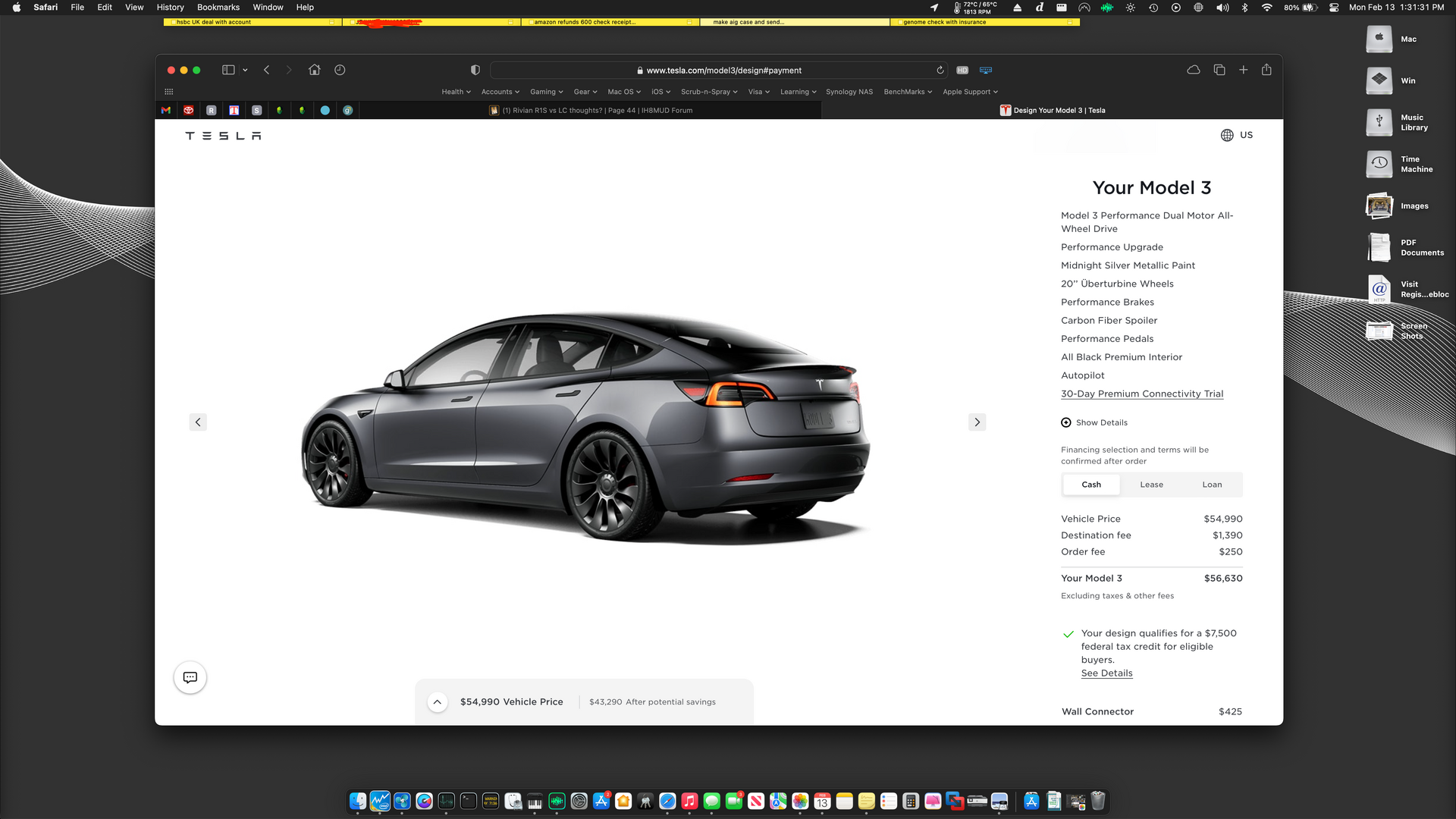Open the Safari home page button
Viewport: 1456px width, 819px height.
click(x=315, y=70)
